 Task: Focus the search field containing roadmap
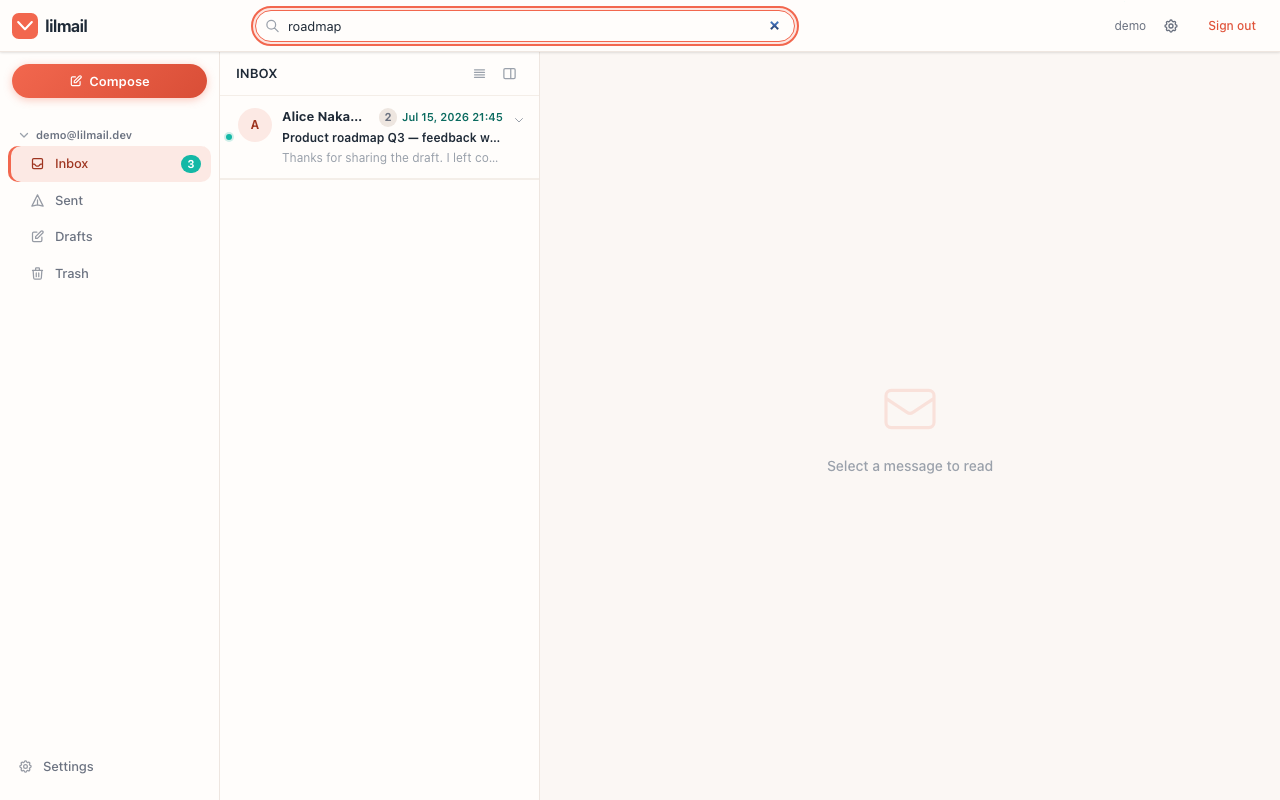[x=525, y=26]
